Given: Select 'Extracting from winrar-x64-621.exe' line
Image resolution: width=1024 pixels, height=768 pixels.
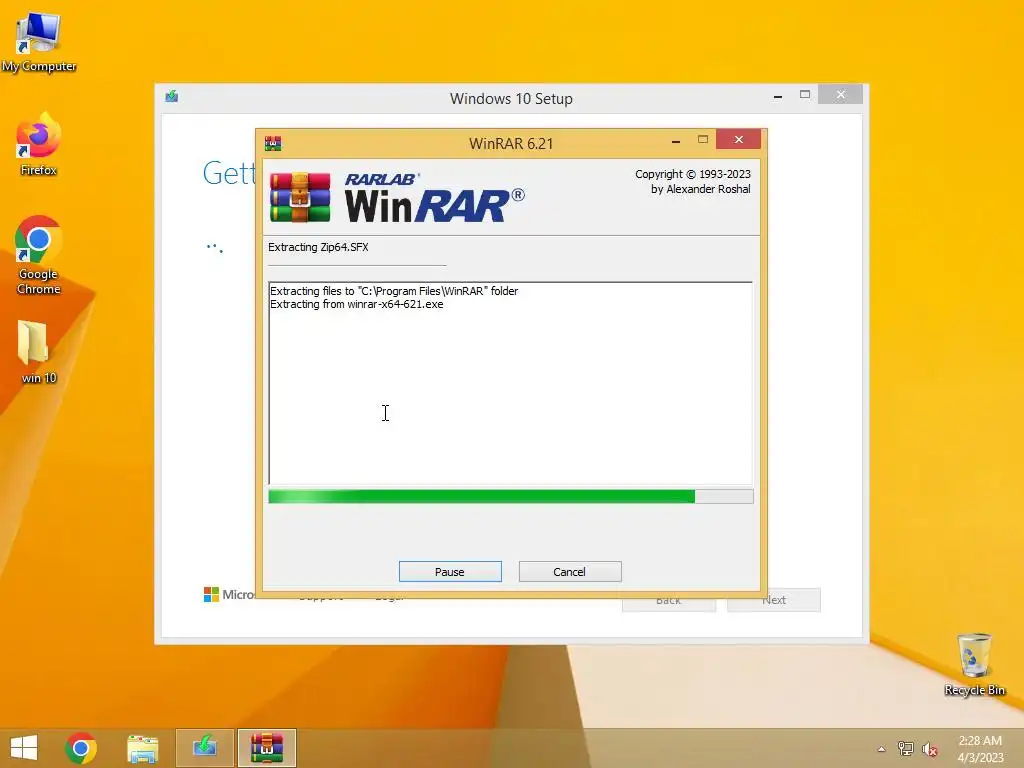Looking at the screenshot, I should click(x=357, y=304).
